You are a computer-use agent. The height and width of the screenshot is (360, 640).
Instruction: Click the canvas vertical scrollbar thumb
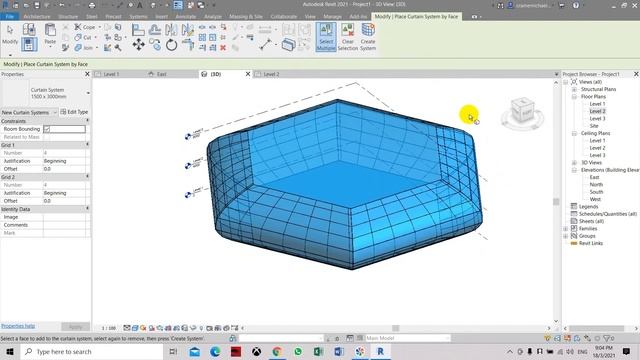coord(556,202)
